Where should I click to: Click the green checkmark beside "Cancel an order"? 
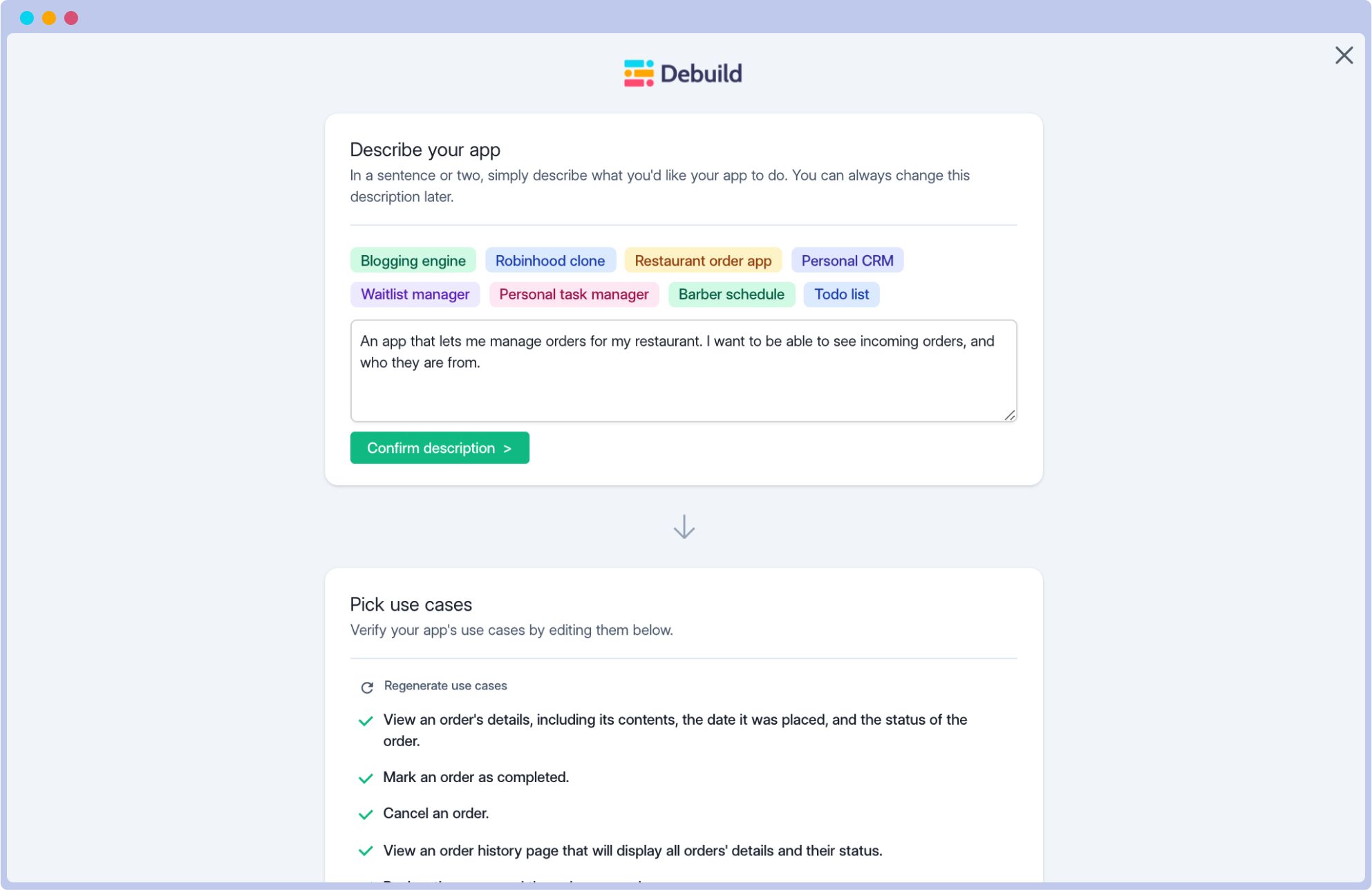(x=366, y=814)
